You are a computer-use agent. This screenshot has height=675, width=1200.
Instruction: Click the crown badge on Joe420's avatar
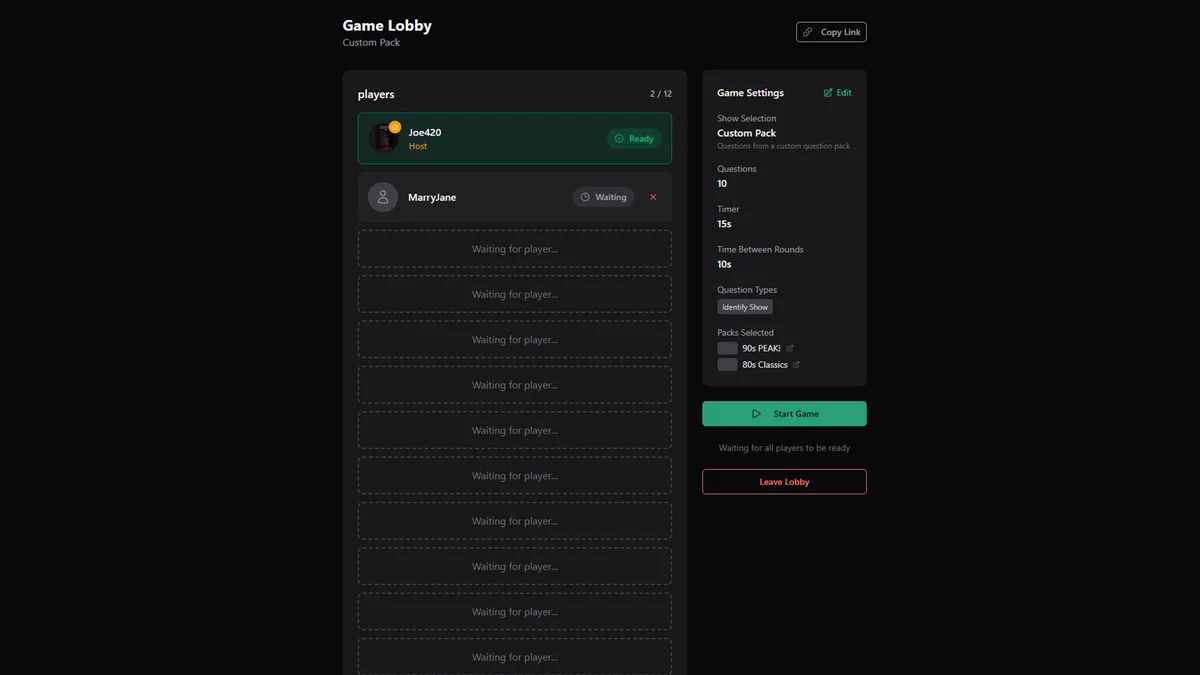[x=395, y=127]
